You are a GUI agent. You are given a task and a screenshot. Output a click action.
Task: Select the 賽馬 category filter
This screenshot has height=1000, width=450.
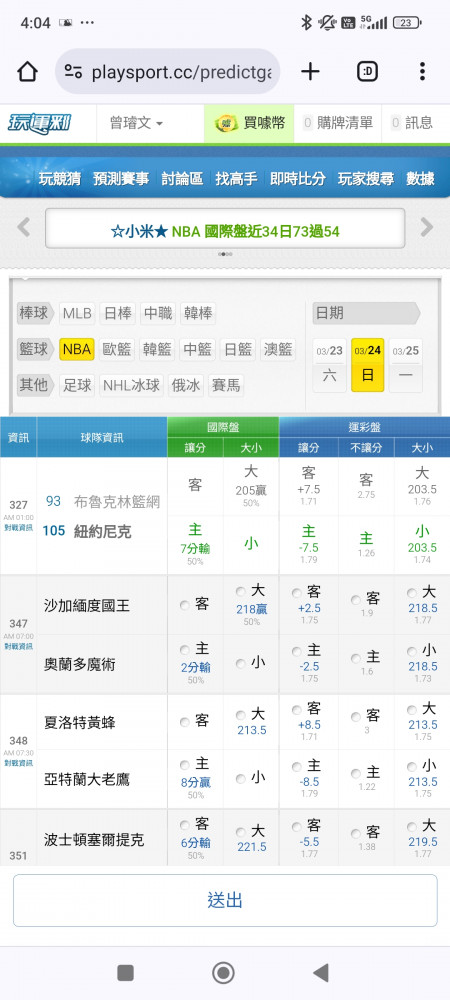(x=226, y=385)
